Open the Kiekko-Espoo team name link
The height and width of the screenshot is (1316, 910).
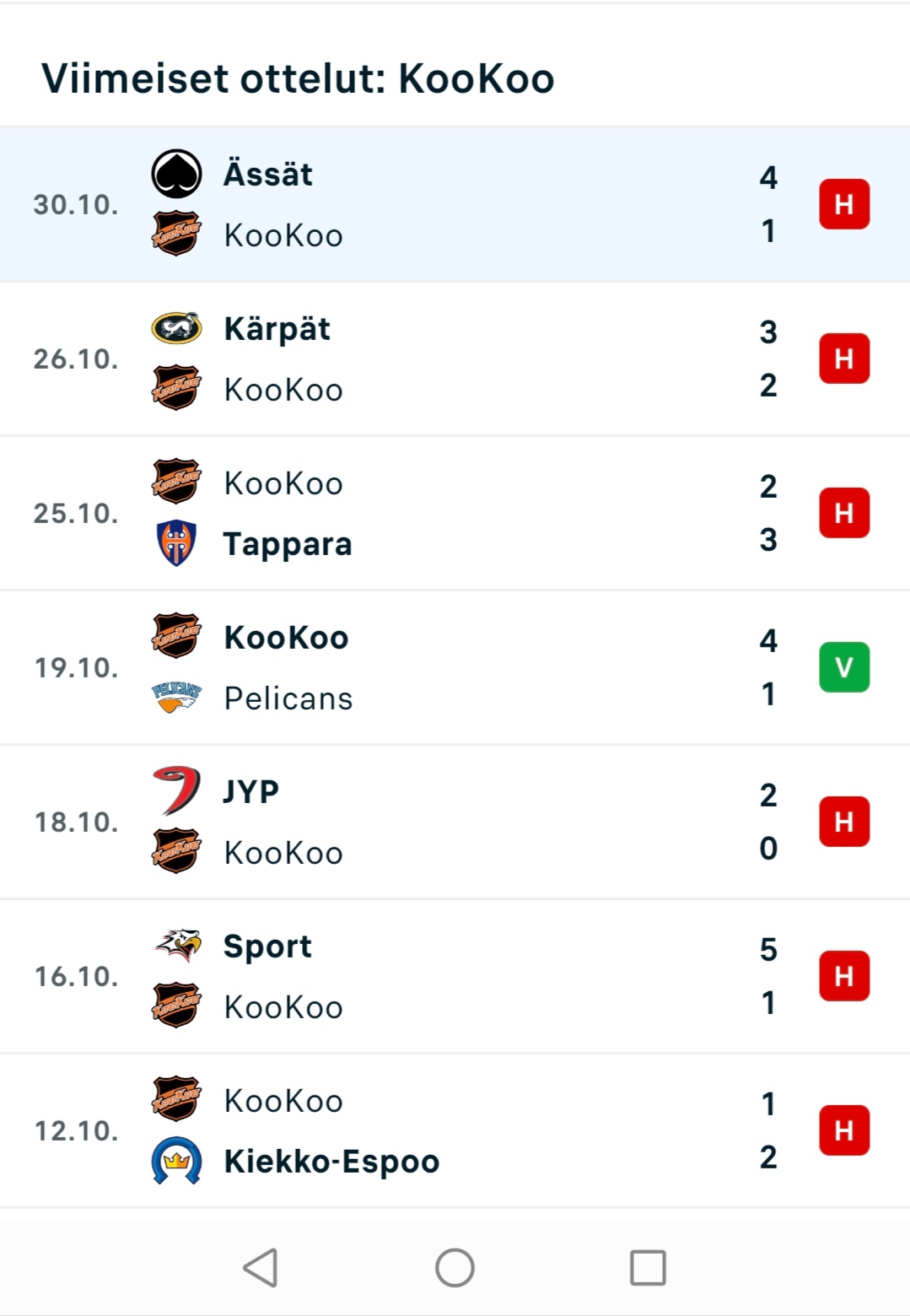coord(331,1162)
